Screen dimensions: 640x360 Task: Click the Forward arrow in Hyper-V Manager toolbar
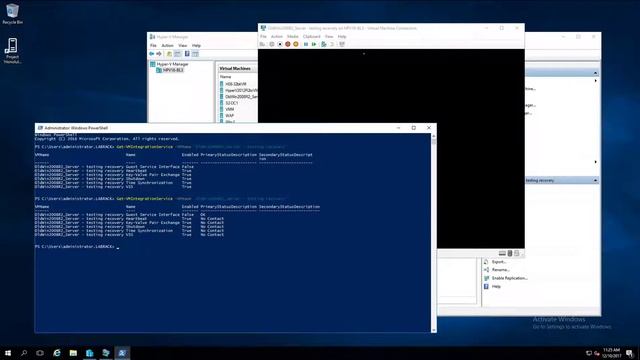[159, 54]
